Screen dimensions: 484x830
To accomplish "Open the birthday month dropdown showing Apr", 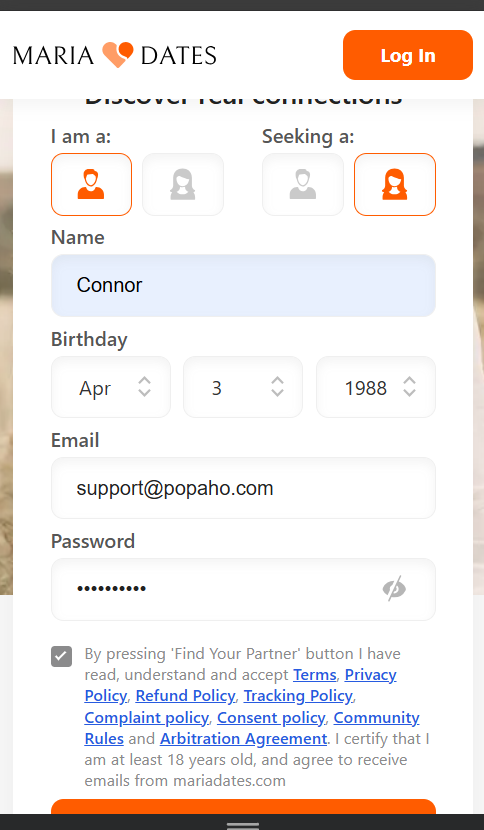I will pyautogui.click(x=111, y=387).
